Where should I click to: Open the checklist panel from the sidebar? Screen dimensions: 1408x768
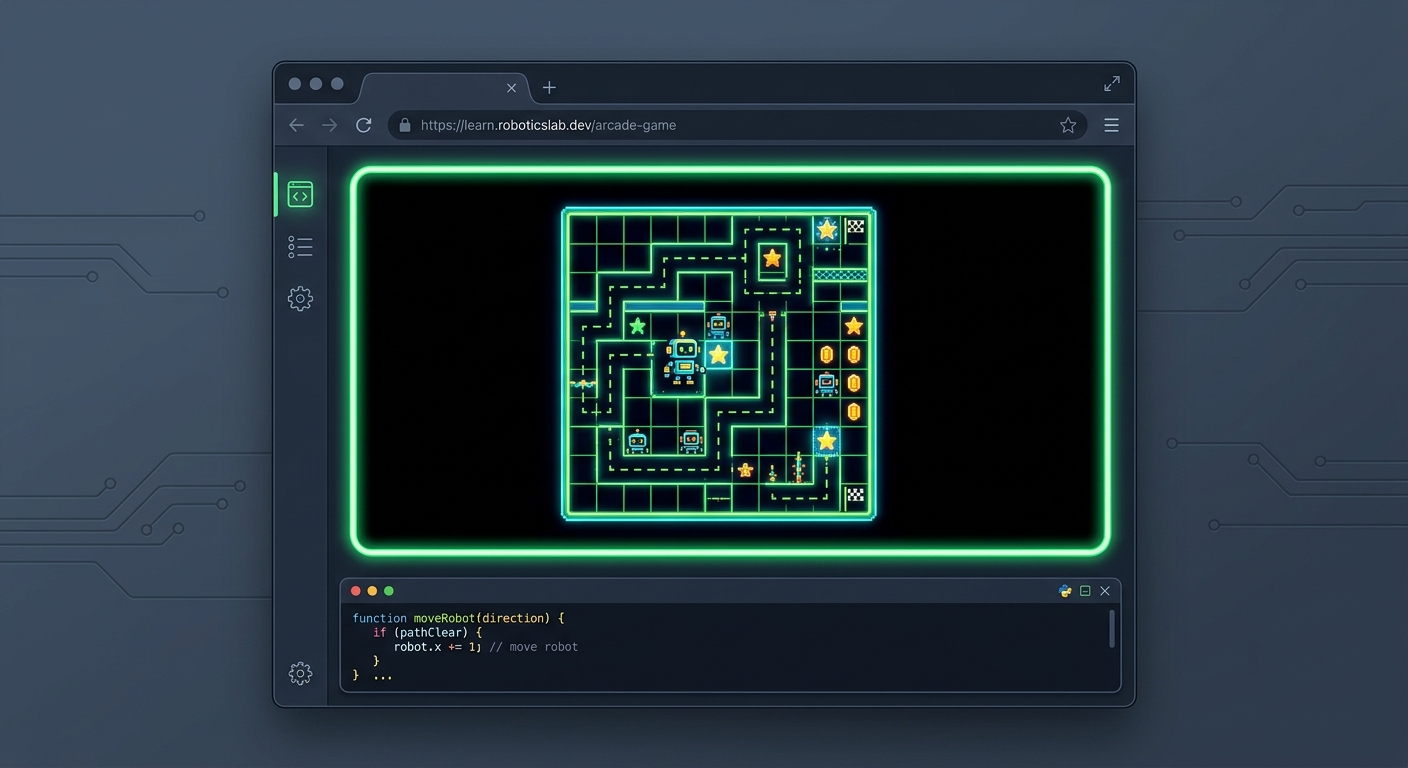[300, 246]
